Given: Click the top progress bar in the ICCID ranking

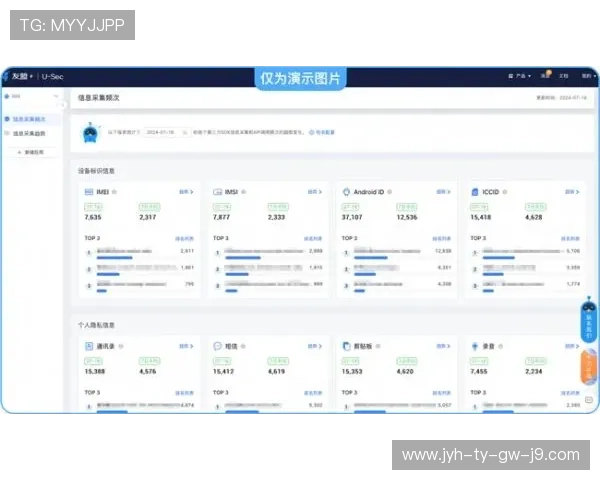Looking at the screenshot, I should 499,258.
